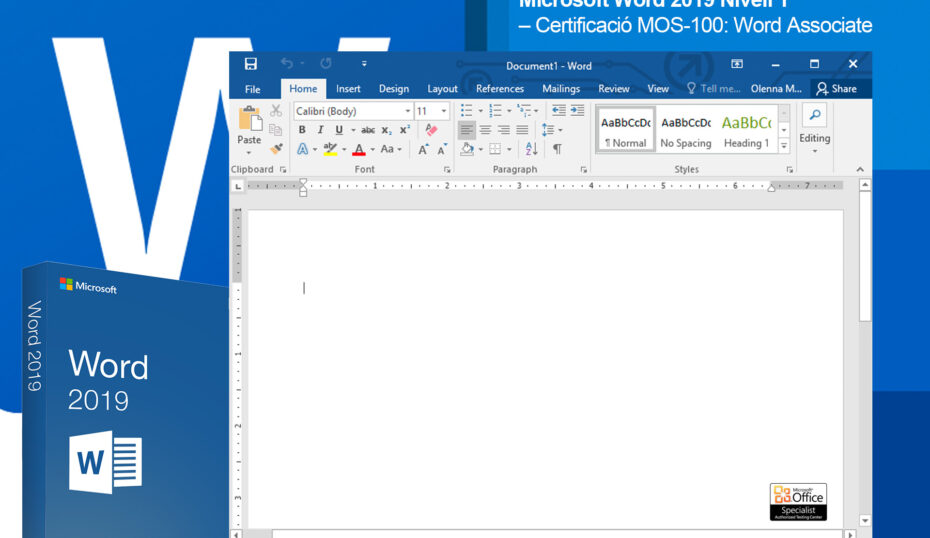
Task: Toggle Underline formatting
Action: pos(339,130)
